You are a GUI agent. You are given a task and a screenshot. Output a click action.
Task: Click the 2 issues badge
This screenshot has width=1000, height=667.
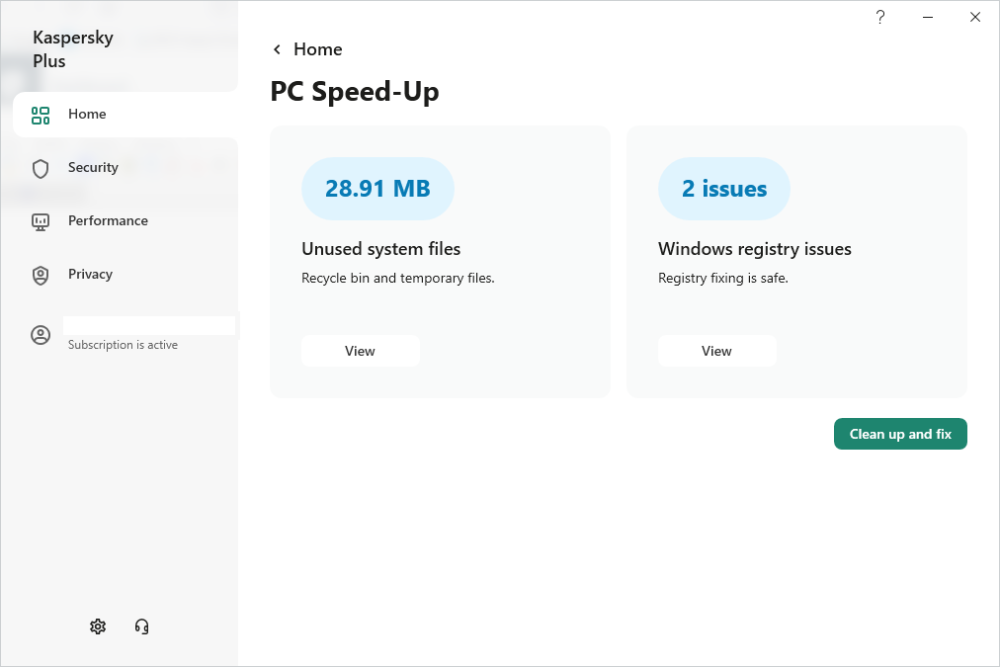point(724,189)
